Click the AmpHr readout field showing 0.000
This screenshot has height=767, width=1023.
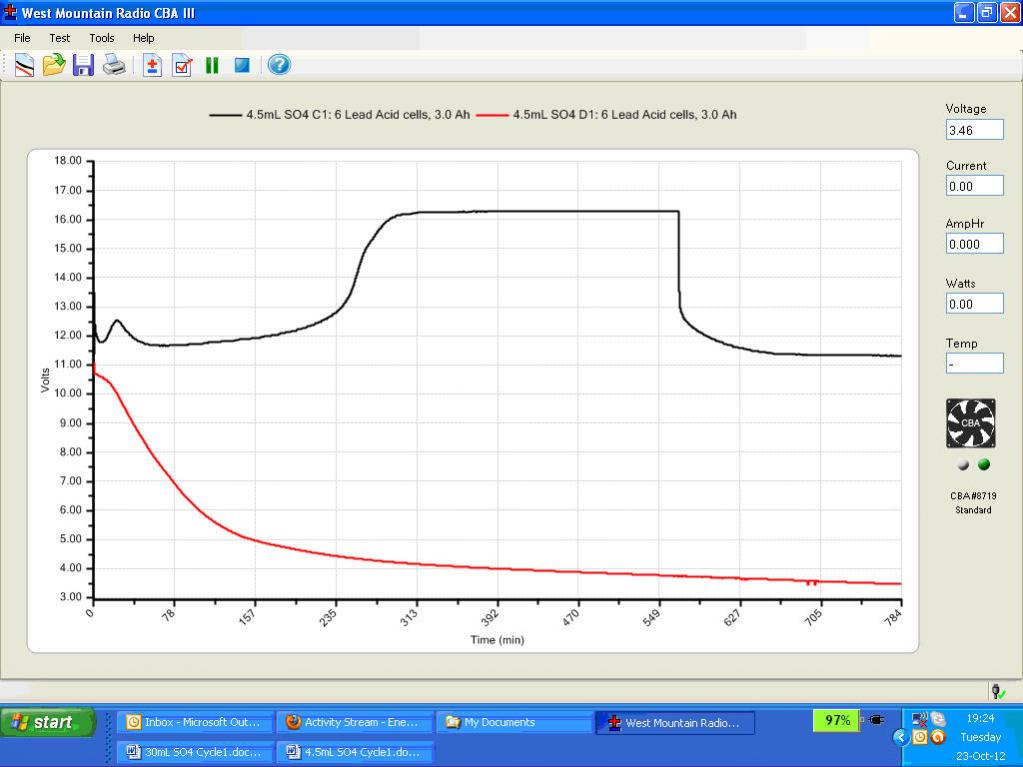click(975, 244)
